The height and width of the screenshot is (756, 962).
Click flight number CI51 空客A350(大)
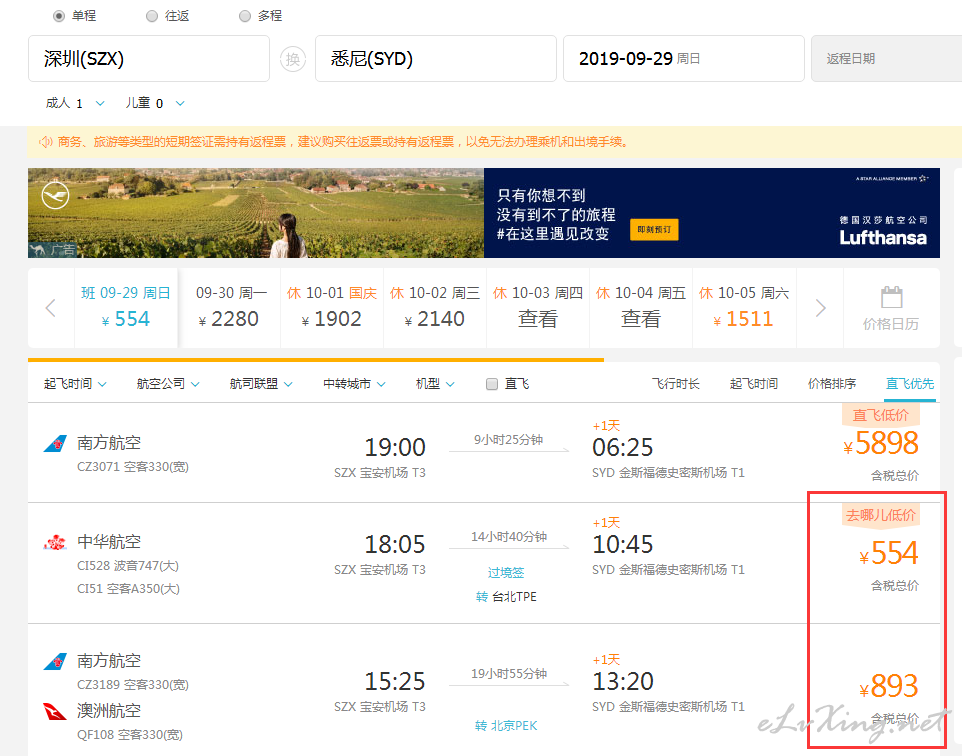(128, 589)
